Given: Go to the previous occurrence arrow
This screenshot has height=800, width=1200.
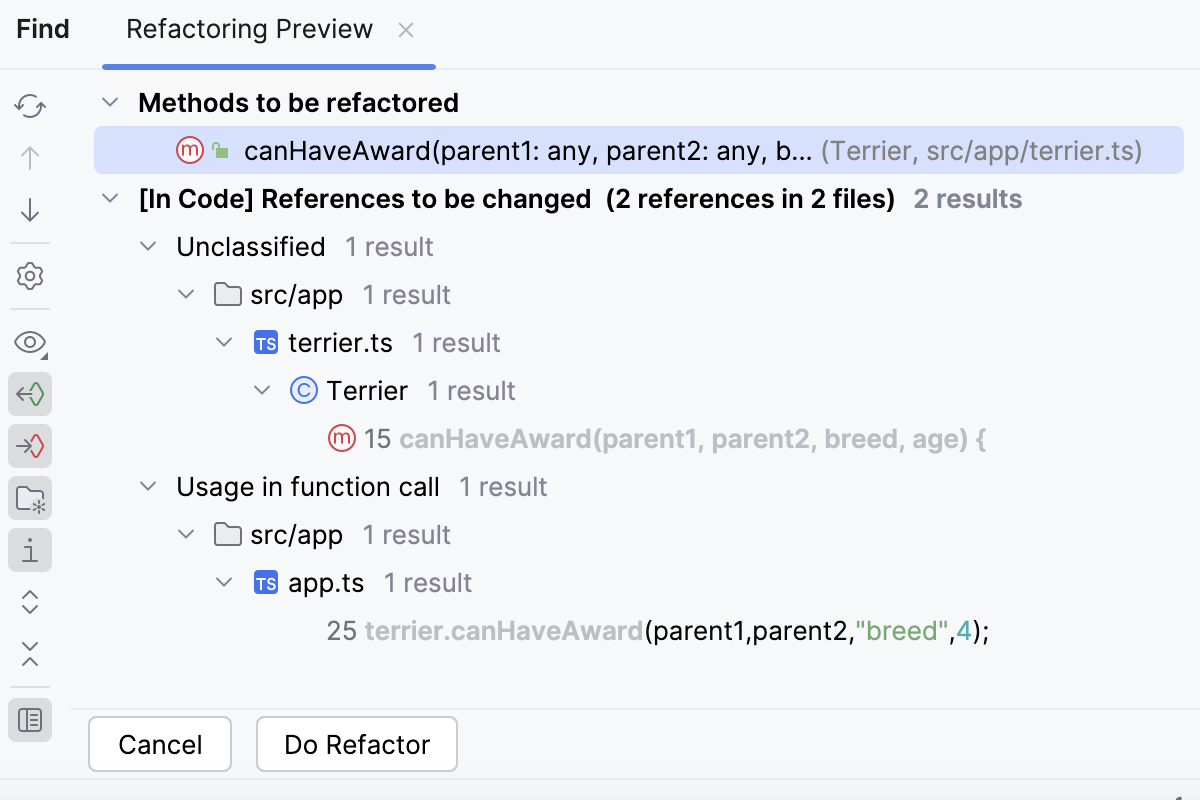Looking at the screenshot, I should click(30, 158).
